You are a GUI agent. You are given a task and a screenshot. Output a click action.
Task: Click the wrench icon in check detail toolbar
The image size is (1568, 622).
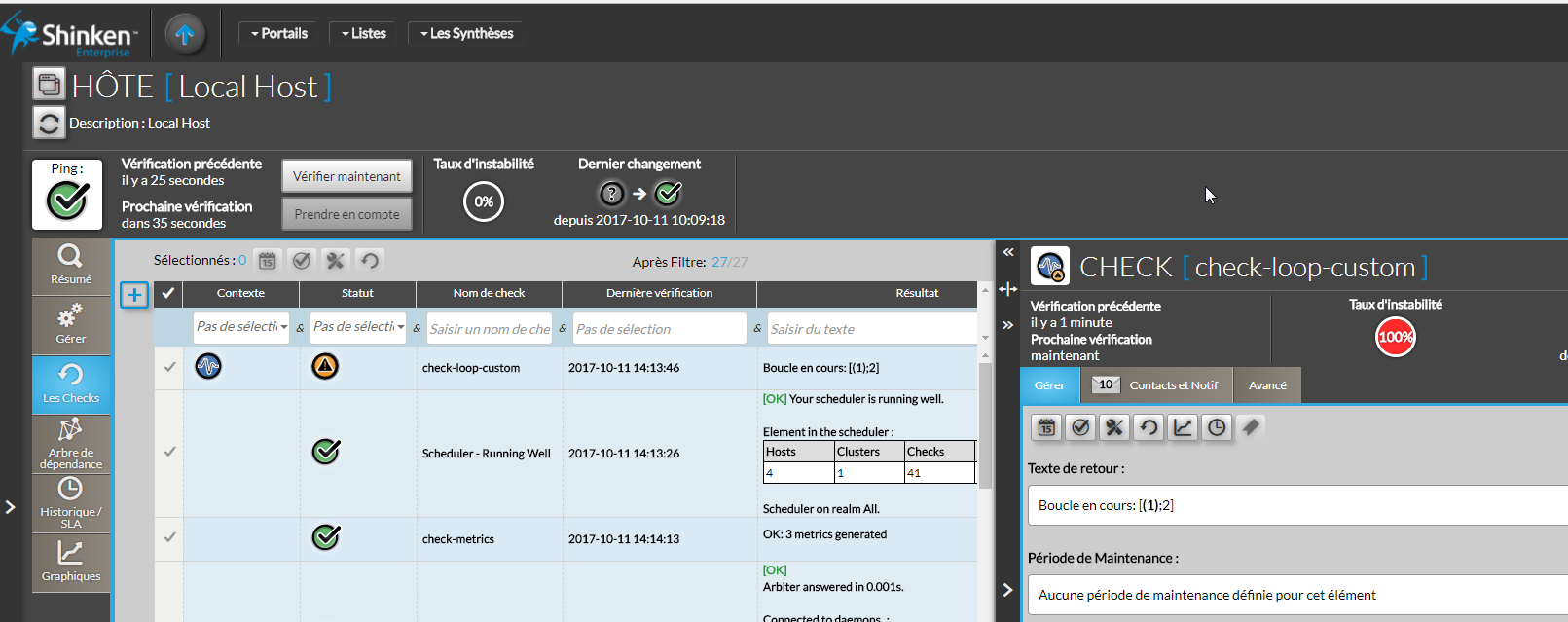(x=1114, y=427)
